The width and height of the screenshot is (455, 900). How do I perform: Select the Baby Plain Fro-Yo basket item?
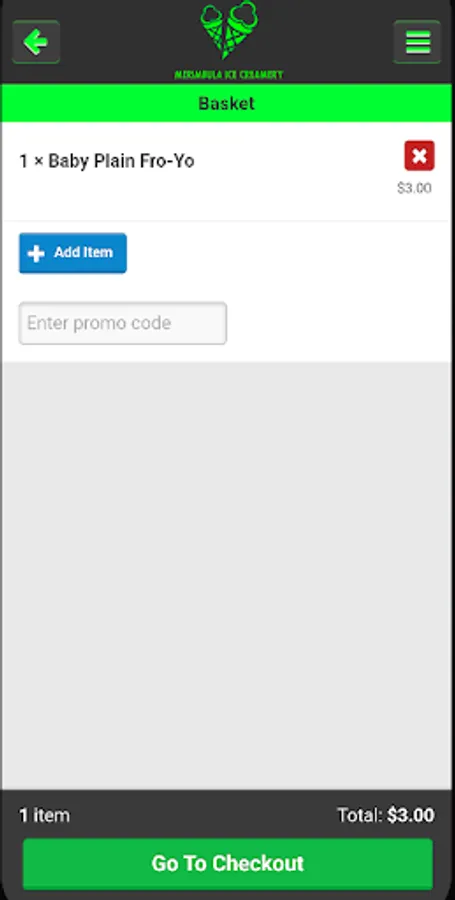(x=227, y=171)
